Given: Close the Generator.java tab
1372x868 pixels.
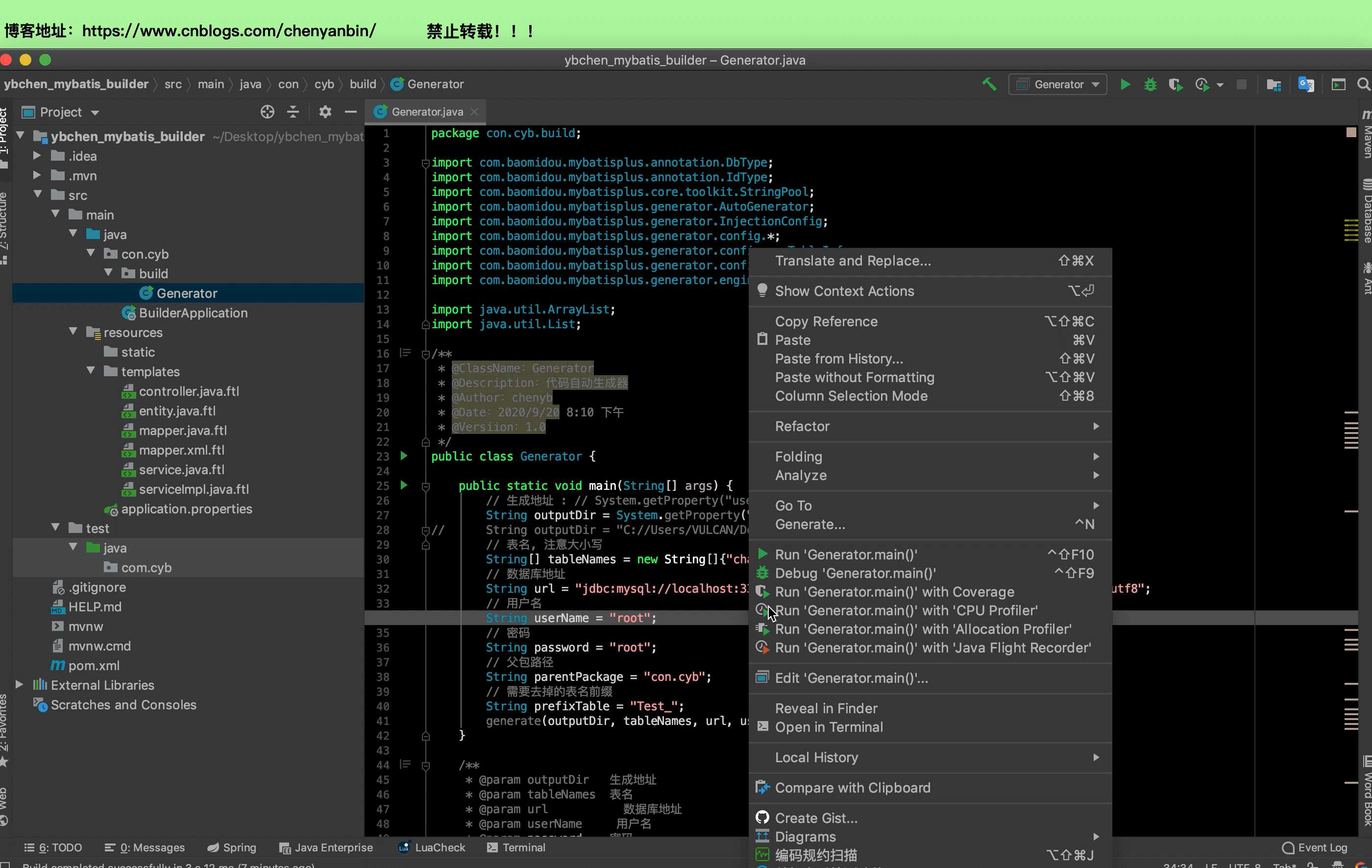Looking at the screenshot, I should 474,112.
